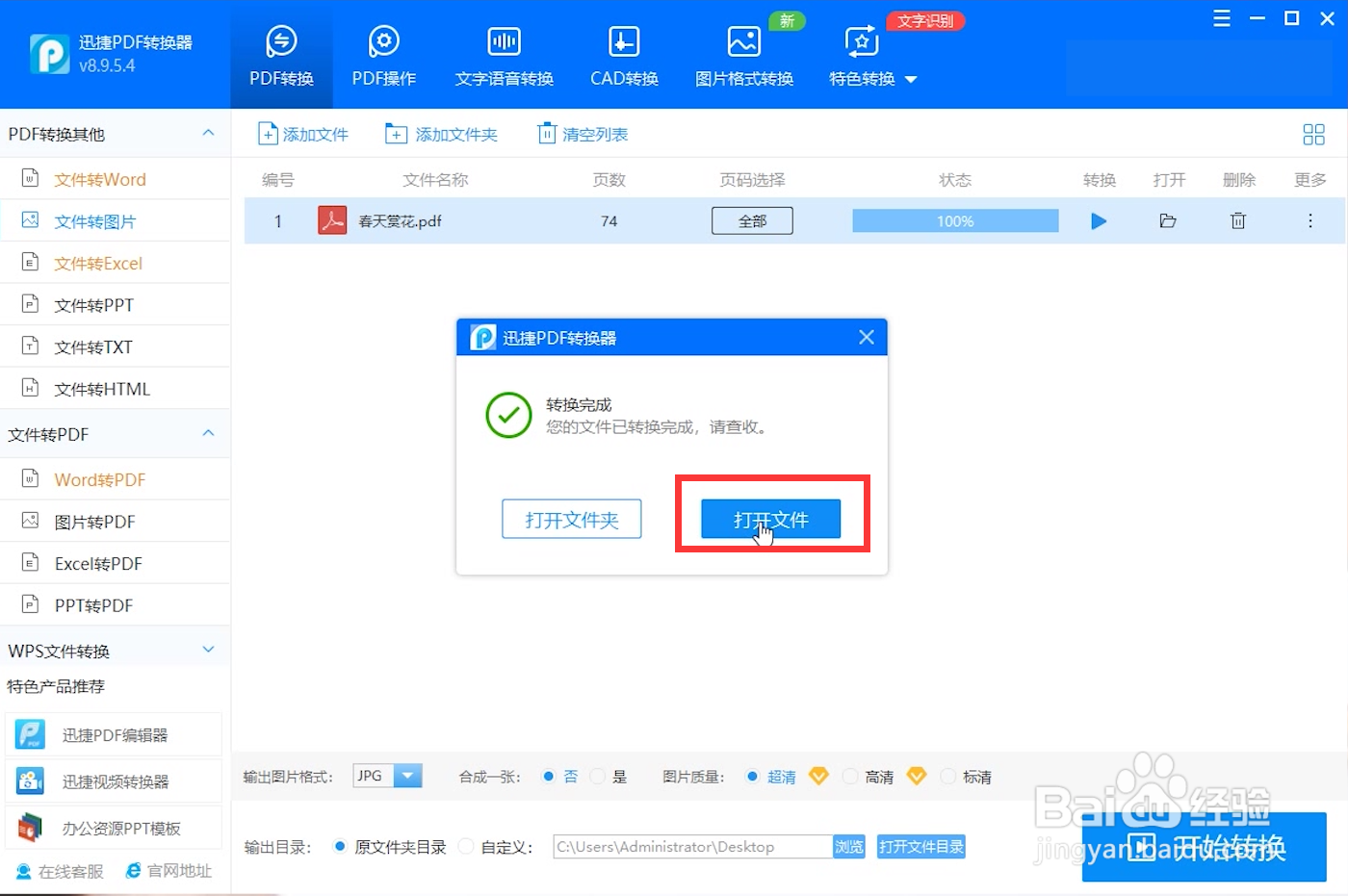Select 是 for 合成一张 option

tap(598, 776)
